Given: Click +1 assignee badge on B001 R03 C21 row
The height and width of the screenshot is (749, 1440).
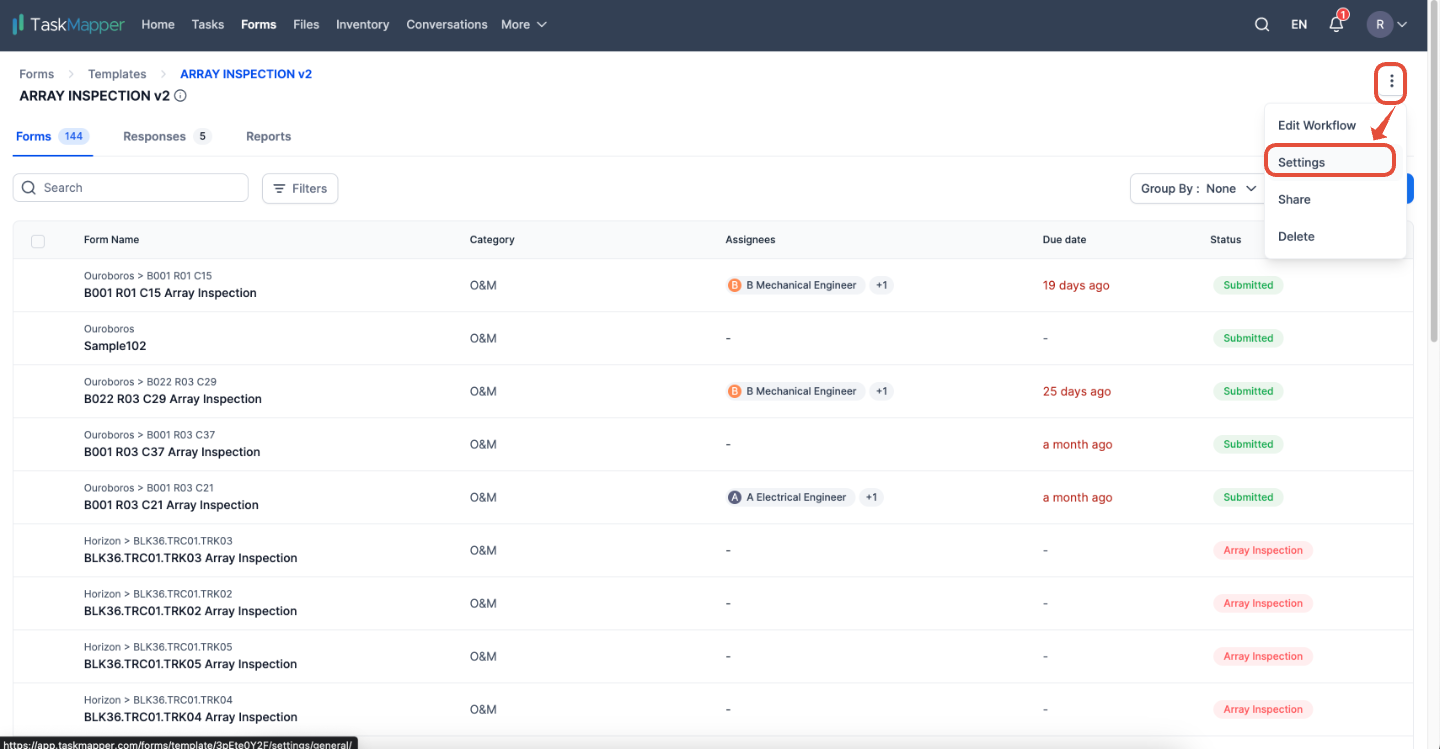Looking at the screenshot, I should 871,497.
